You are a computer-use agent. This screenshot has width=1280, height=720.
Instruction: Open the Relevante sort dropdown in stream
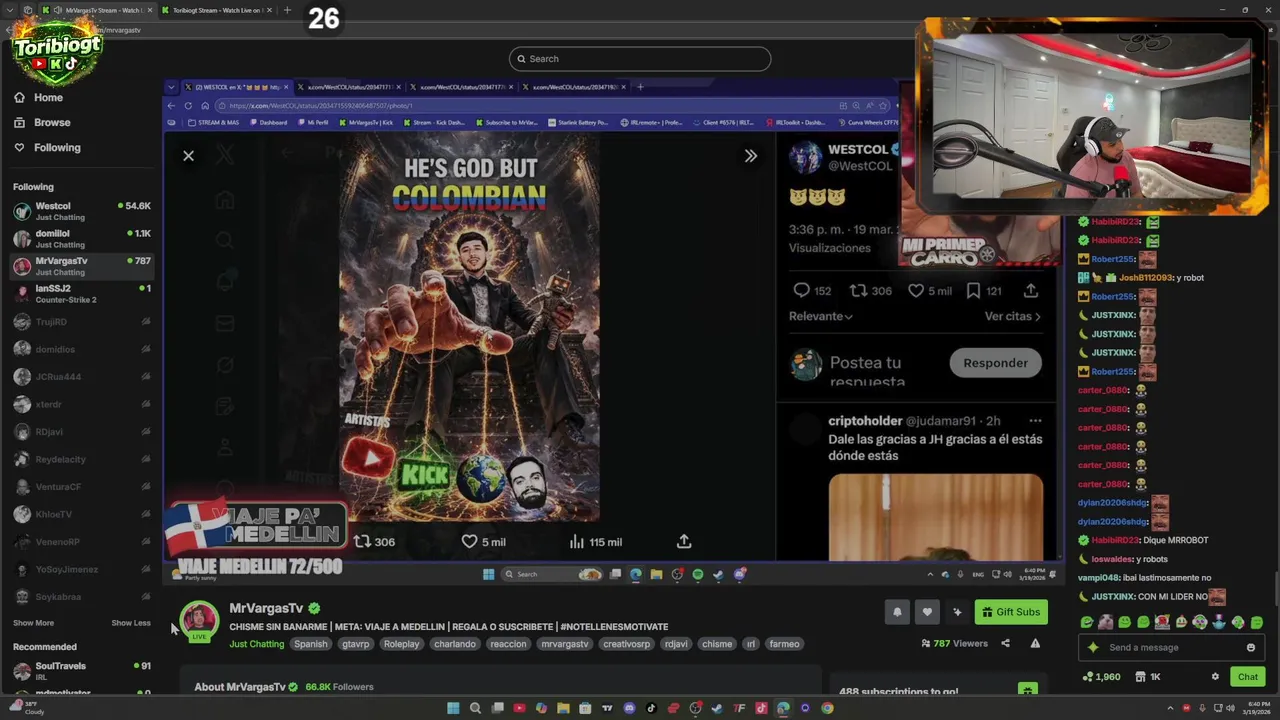[820, 316]
